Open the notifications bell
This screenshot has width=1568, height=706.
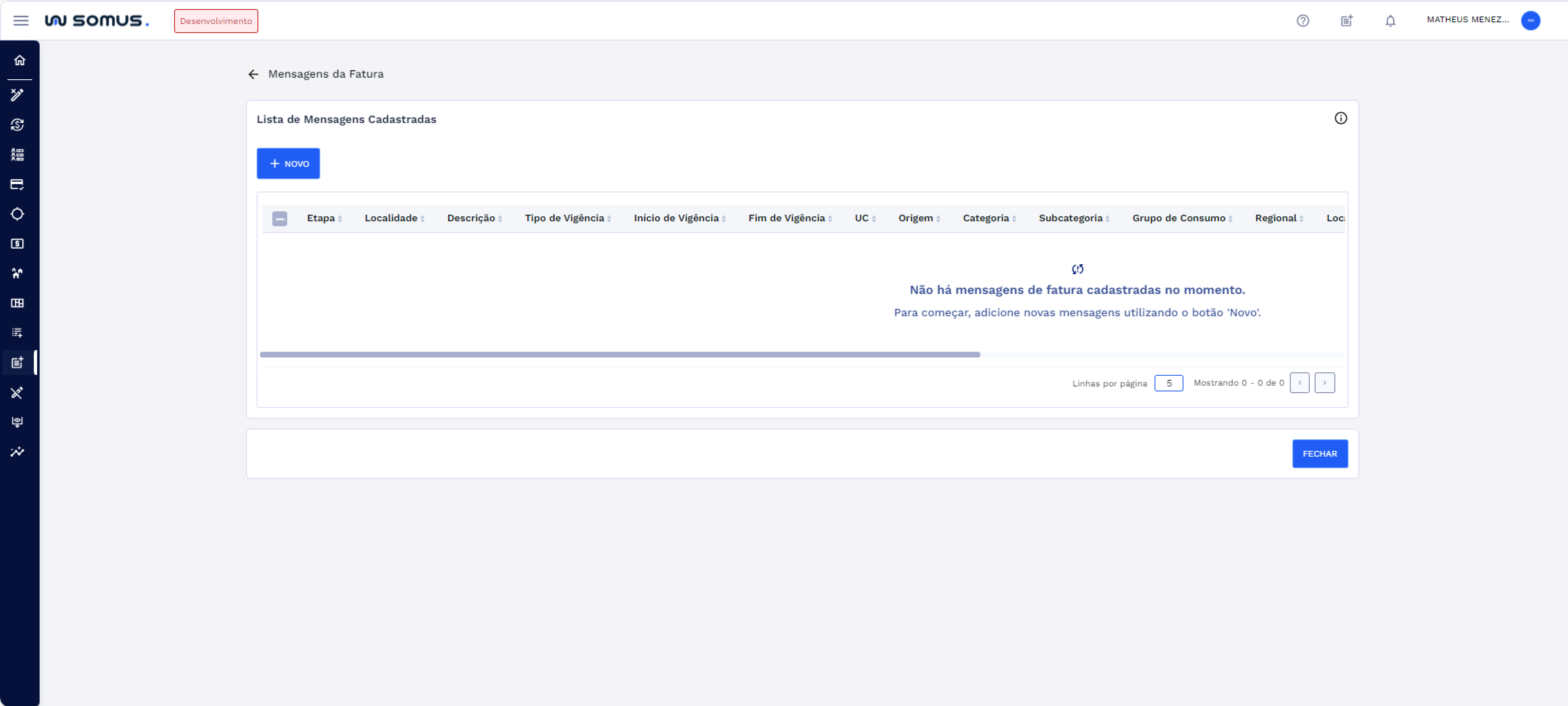pos(1390,21)
